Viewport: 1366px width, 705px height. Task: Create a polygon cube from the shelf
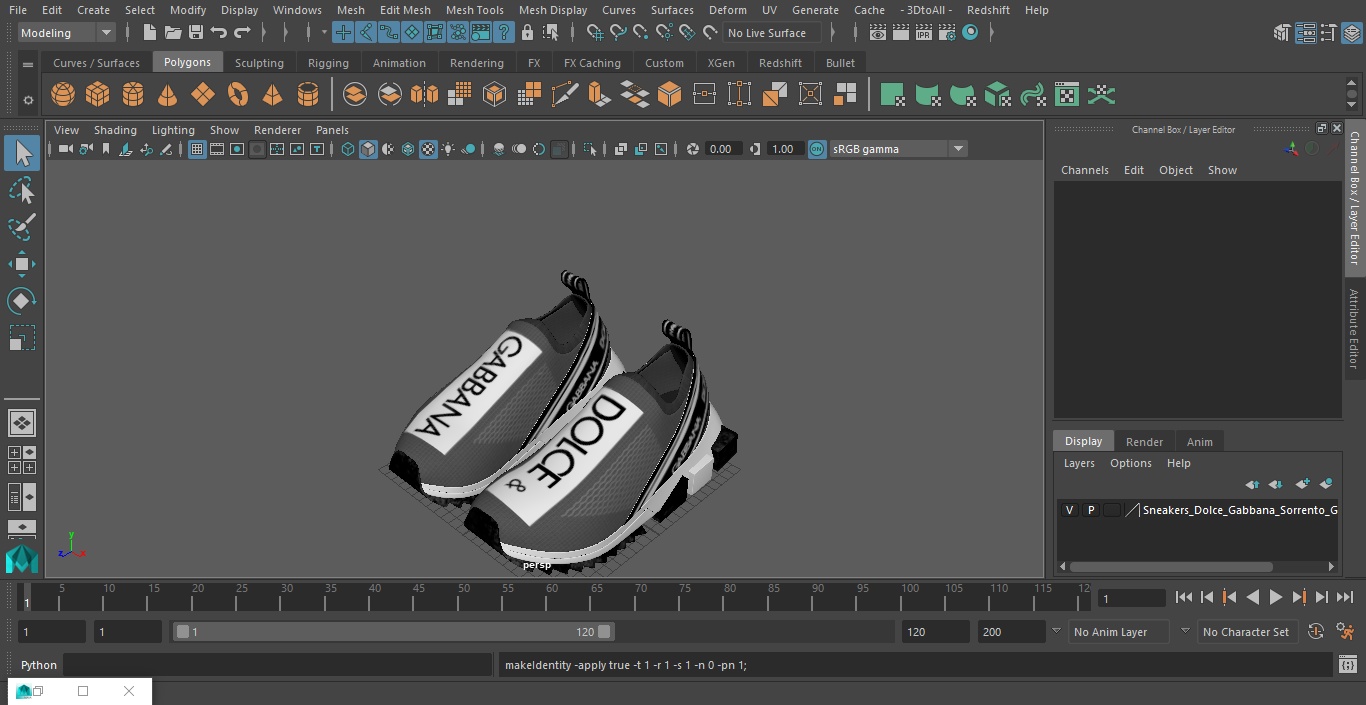(x=98, y=95)
